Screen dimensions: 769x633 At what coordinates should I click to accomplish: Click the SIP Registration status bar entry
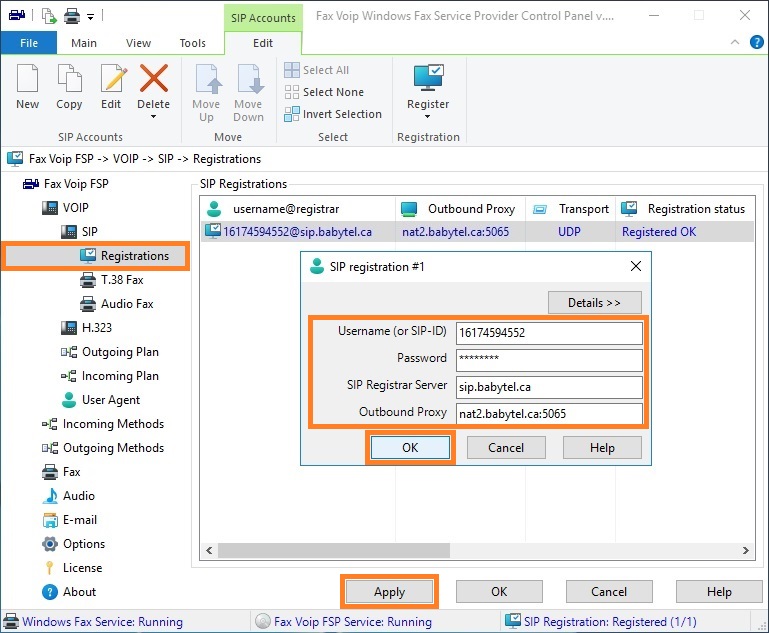(x=601, y=622)
